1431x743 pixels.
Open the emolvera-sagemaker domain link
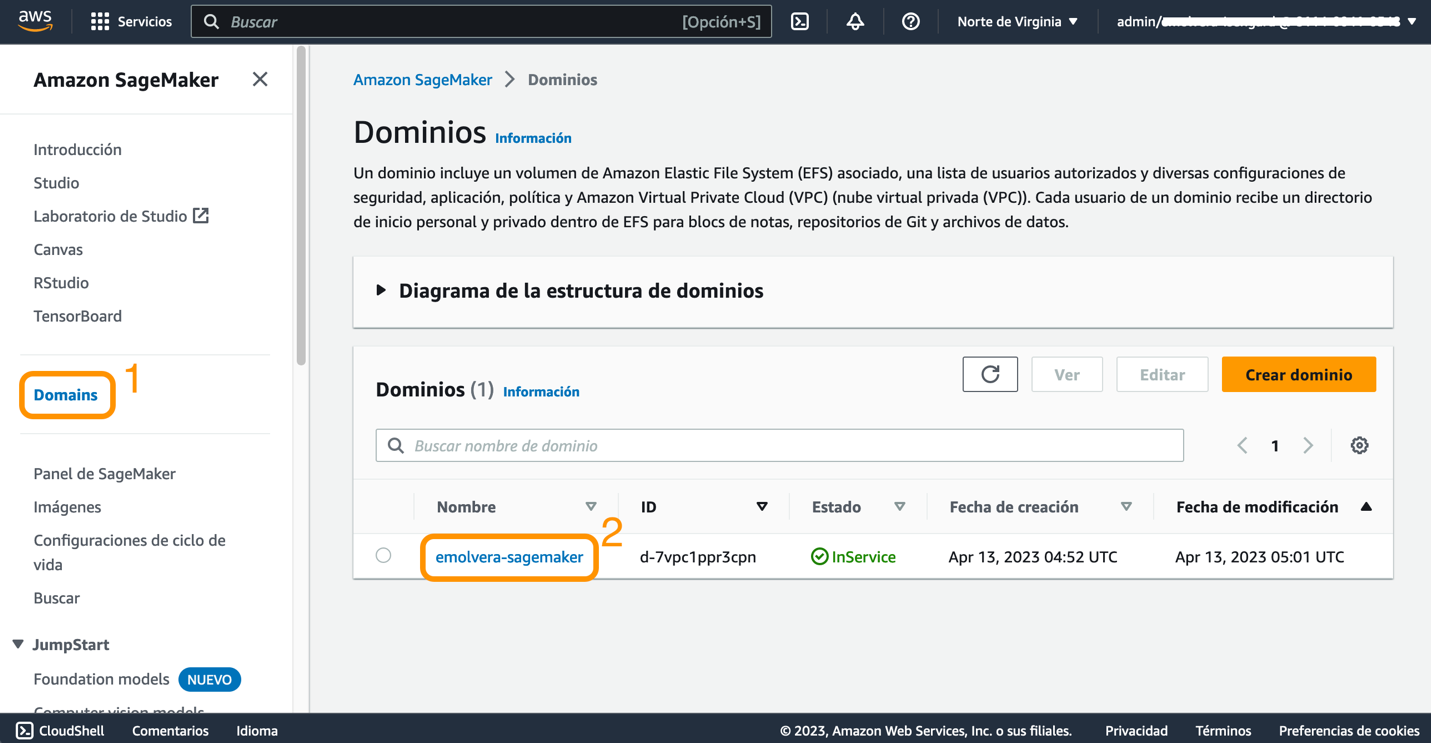coord(509,557)
